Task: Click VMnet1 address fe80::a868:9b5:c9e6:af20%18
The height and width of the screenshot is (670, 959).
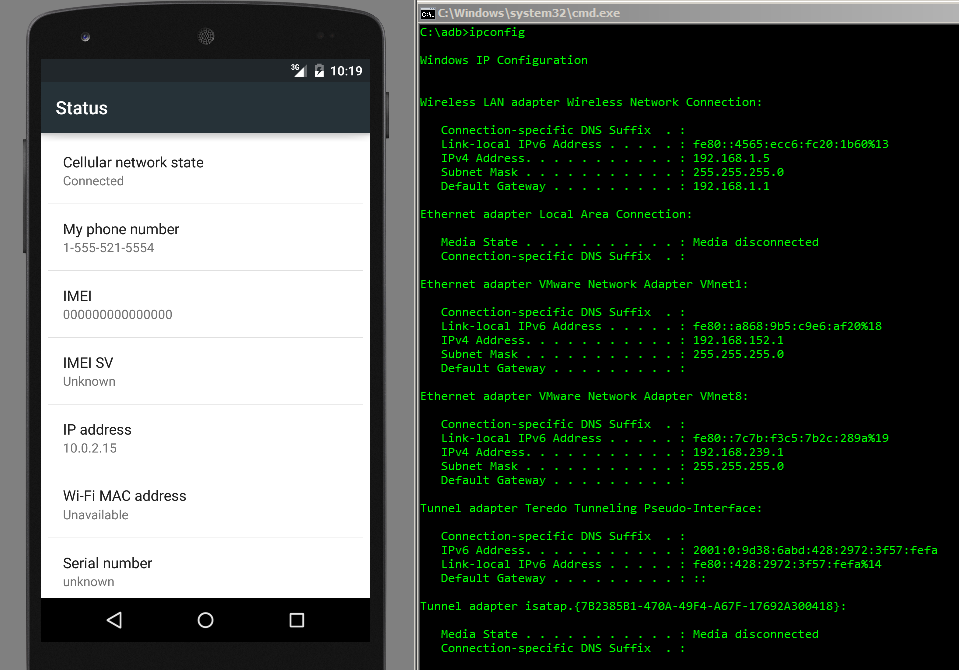Action: click(787, 326)
